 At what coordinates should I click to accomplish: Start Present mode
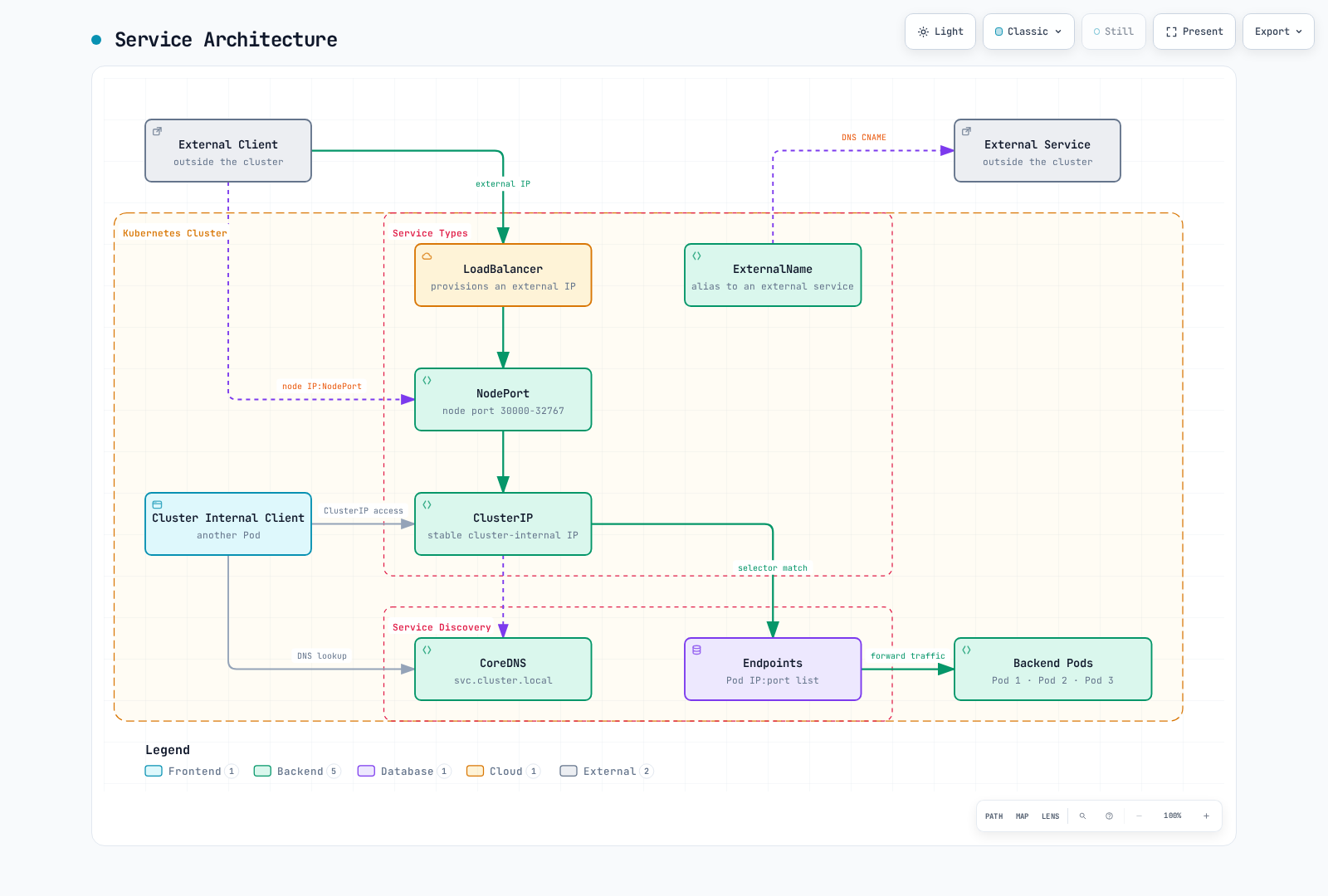click(1194, 32)
